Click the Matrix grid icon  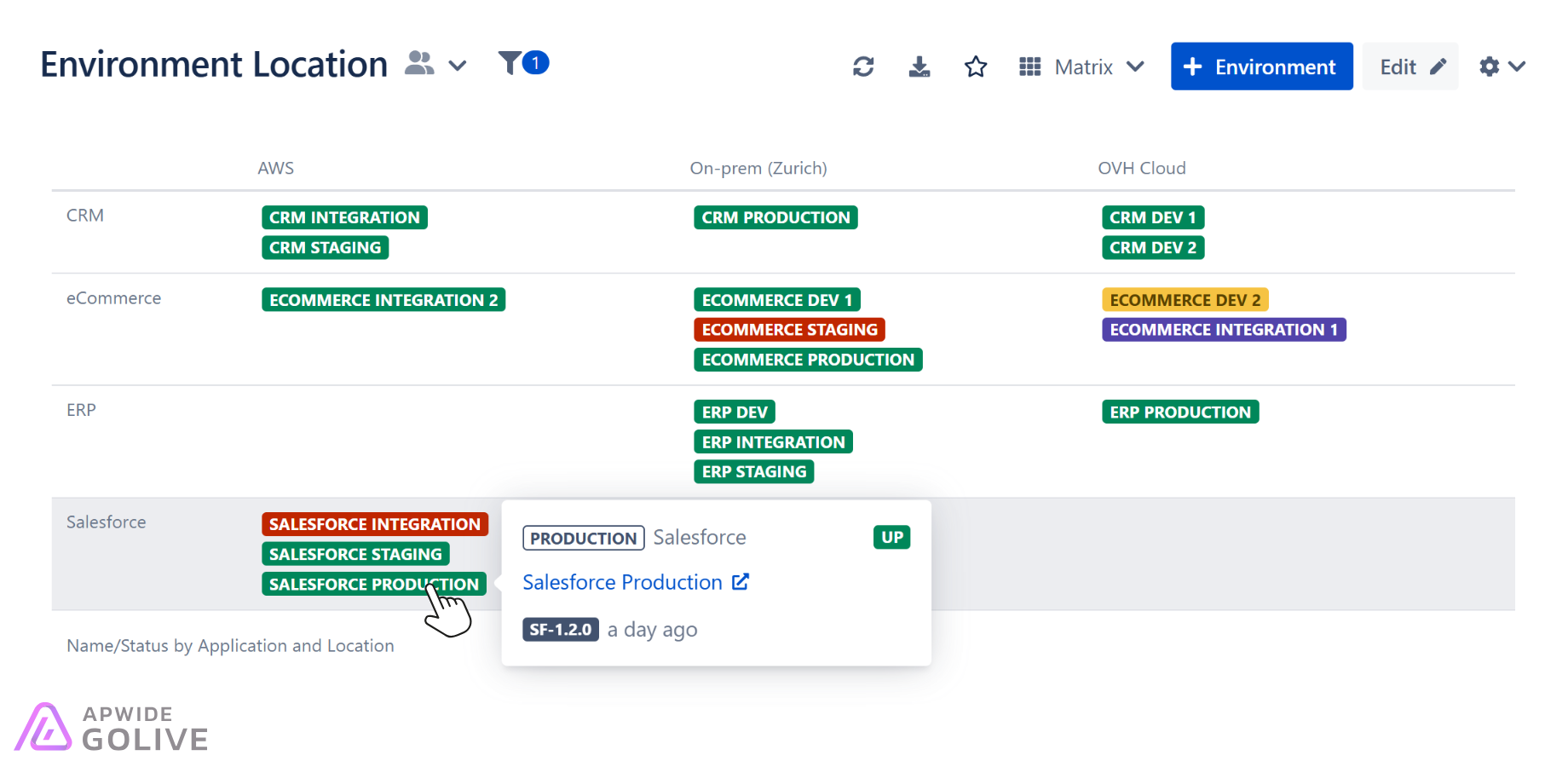click(x=1029, y=66)
